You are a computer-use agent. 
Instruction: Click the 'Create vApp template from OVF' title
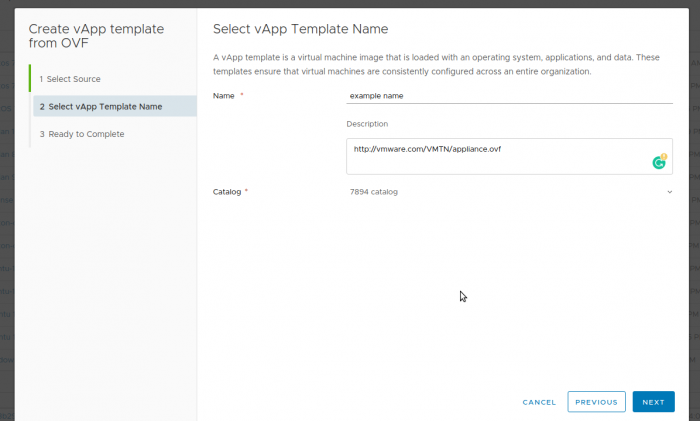point(96,36)
